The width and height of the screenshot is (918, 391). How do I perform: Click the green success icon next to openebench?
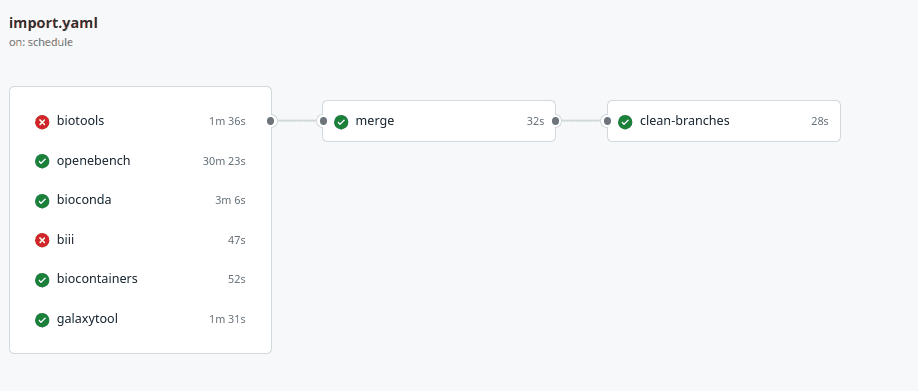(x=42, y=161)
